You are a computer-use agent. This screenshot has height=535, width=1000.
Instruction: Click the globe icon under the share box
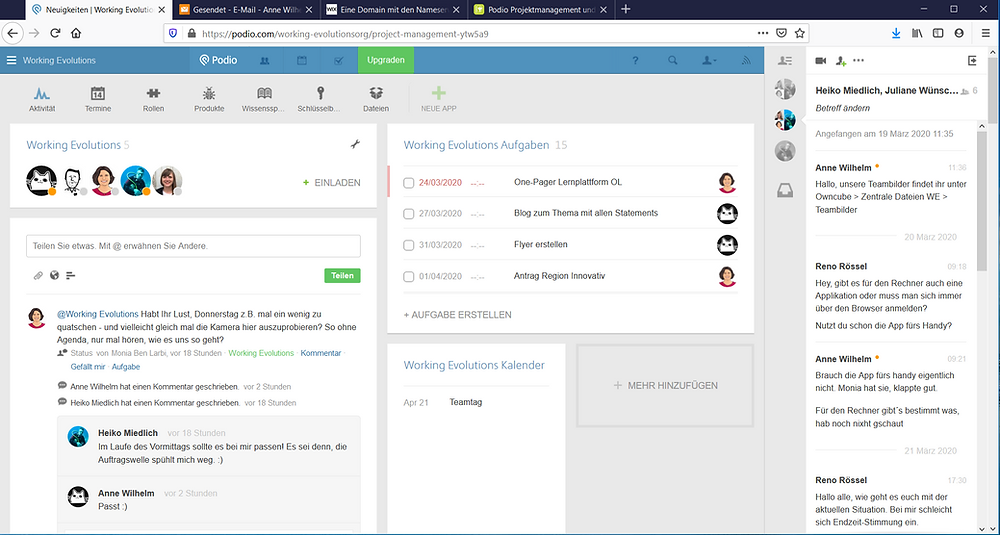pyautogui.click(x=54, y=275)
